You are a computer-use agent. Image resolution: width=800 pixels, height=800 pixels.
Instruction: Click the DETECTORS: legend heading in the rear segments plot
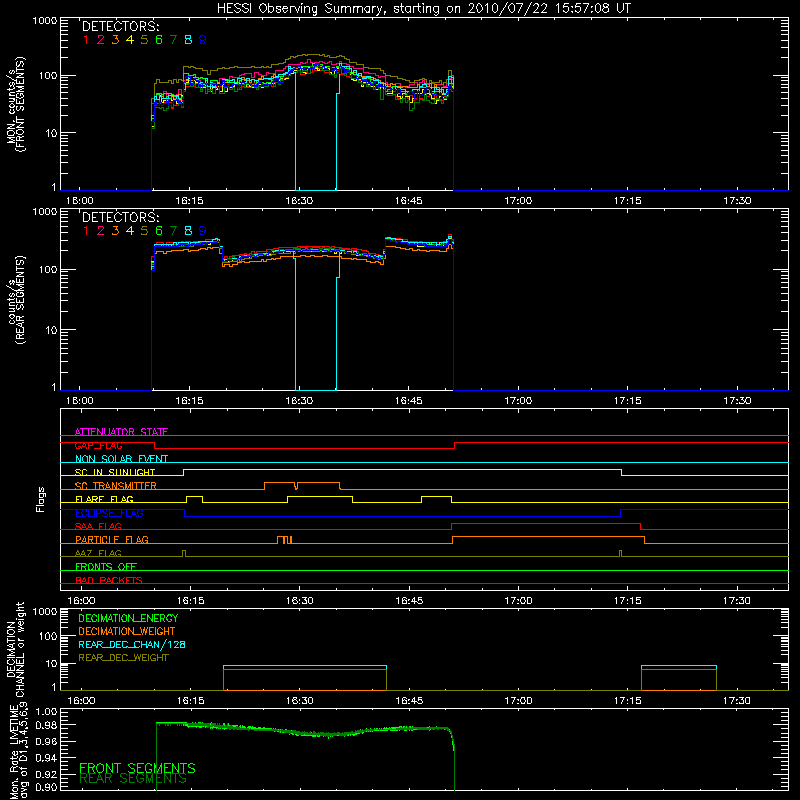pos(121,217)
